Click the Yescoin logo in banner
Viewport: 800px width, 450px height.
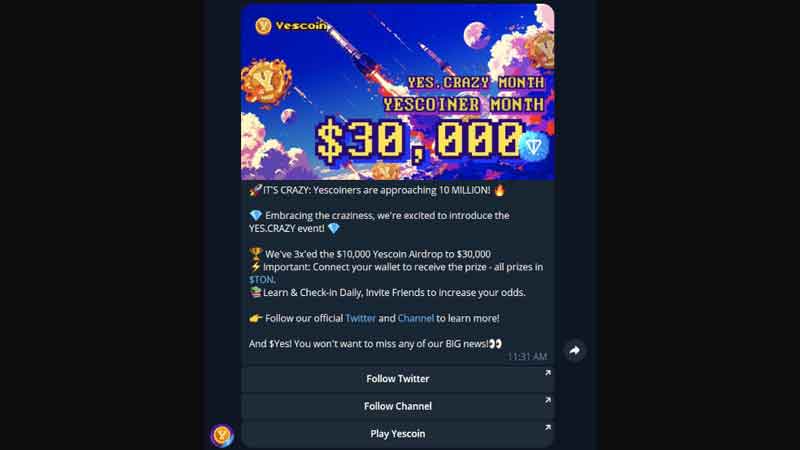point(291,26)
